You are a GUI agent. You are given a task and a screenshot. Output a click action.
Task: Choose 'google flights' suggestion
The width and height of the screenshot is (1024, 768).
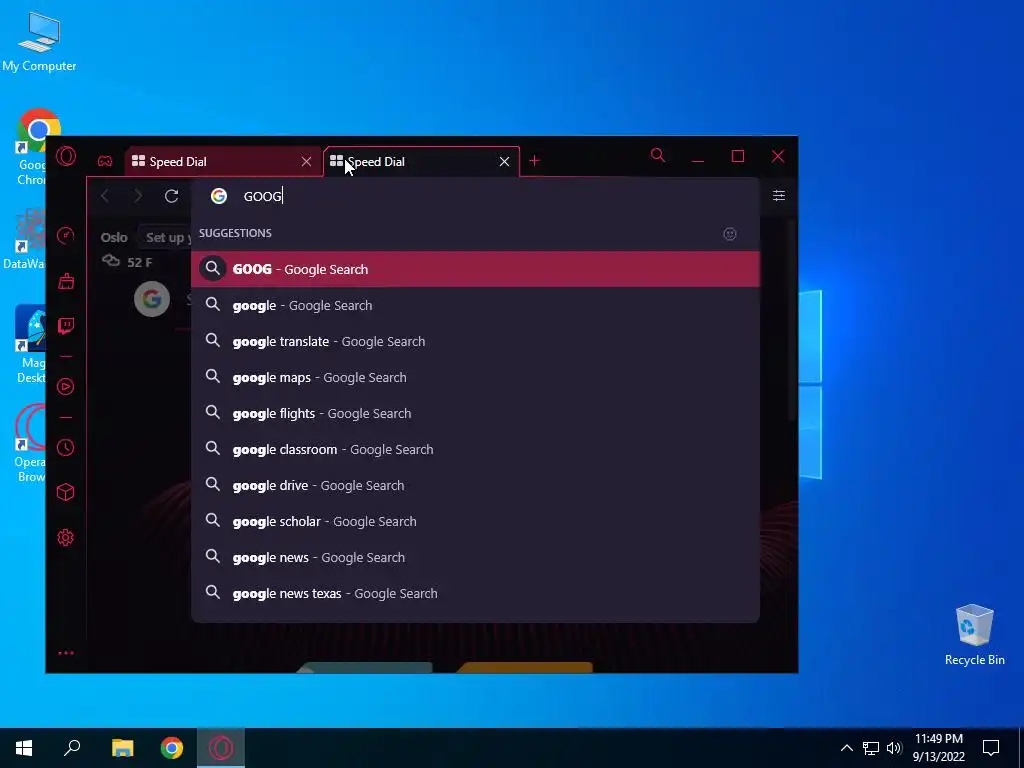click(475, 413)
